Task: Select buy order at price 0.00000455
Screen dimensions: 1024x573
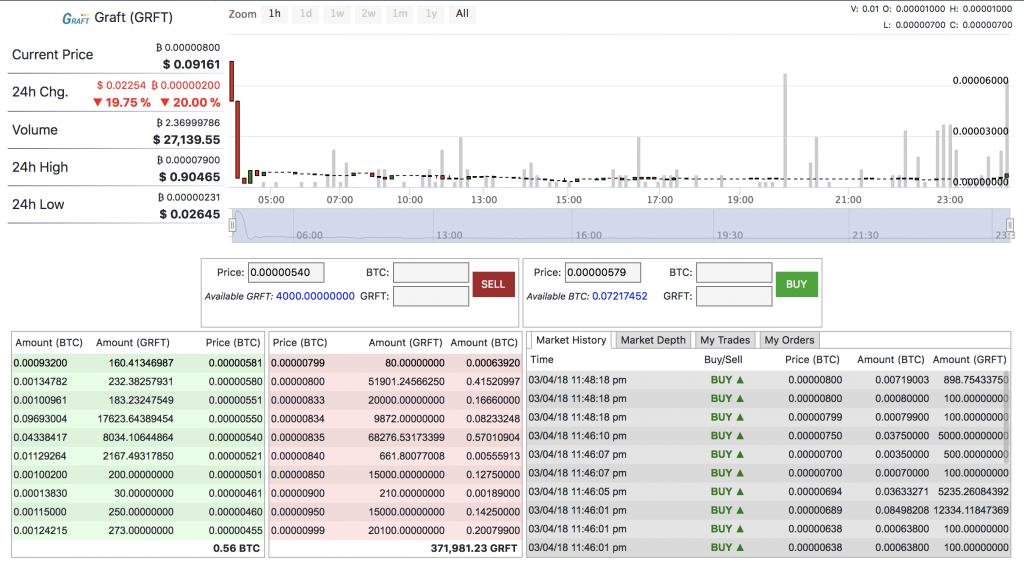Action: click(138, 531)
